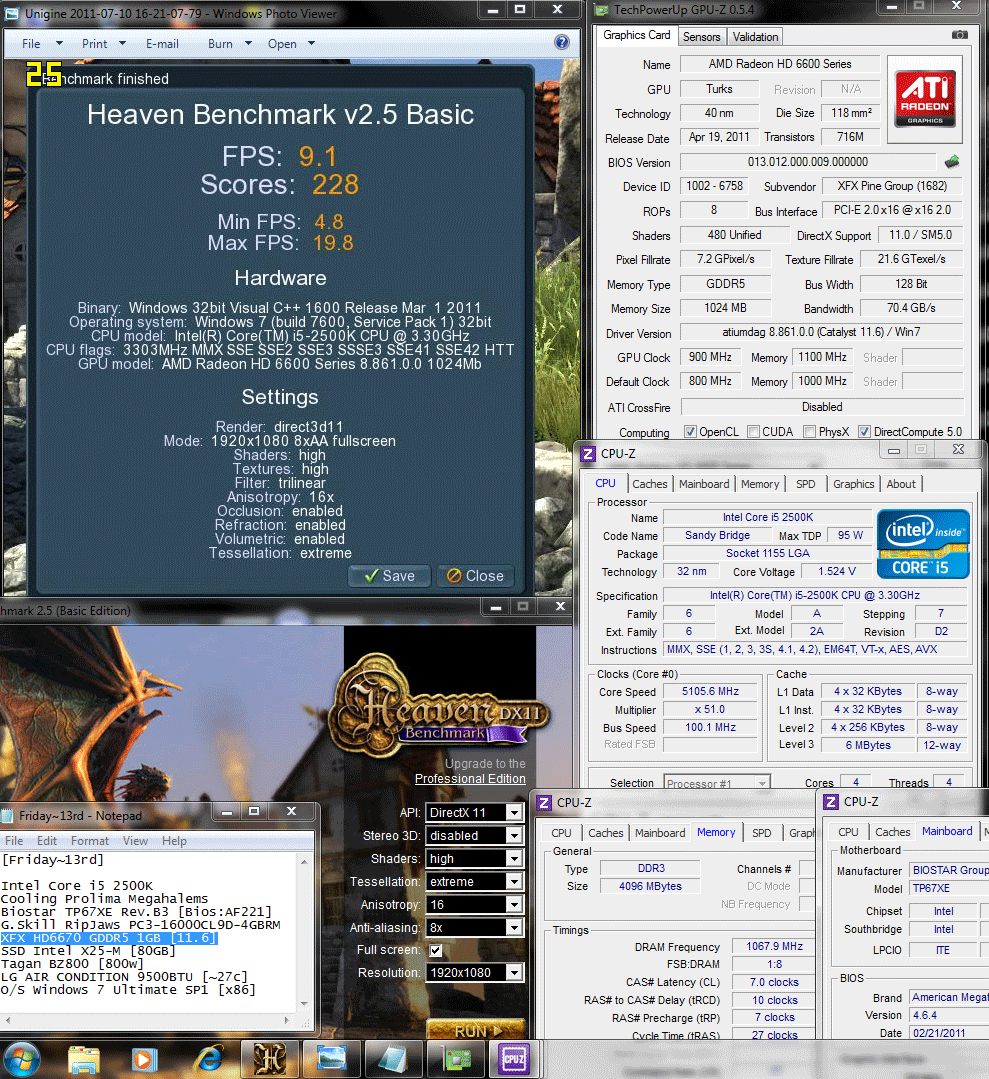Click the GPU-Z title bar icon

click(602, 10)
